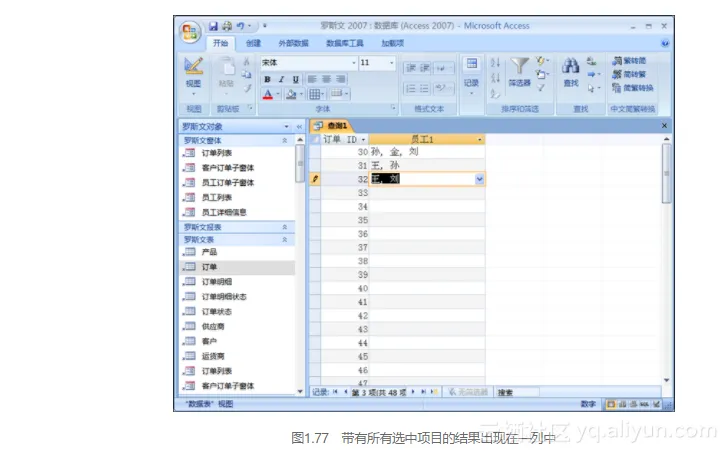Click the font color A swatch
This screenshot has height=454, width=728.
pos(268,94)
